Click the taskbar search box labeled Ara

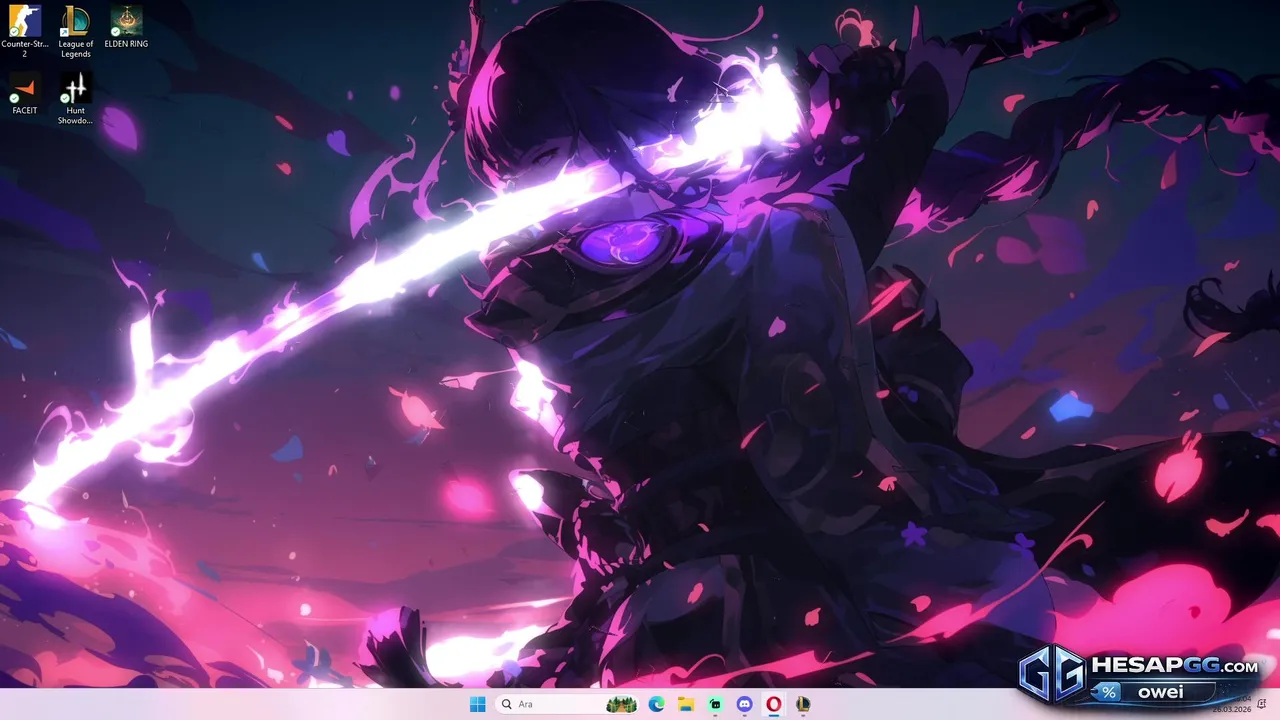click(568, 704)
